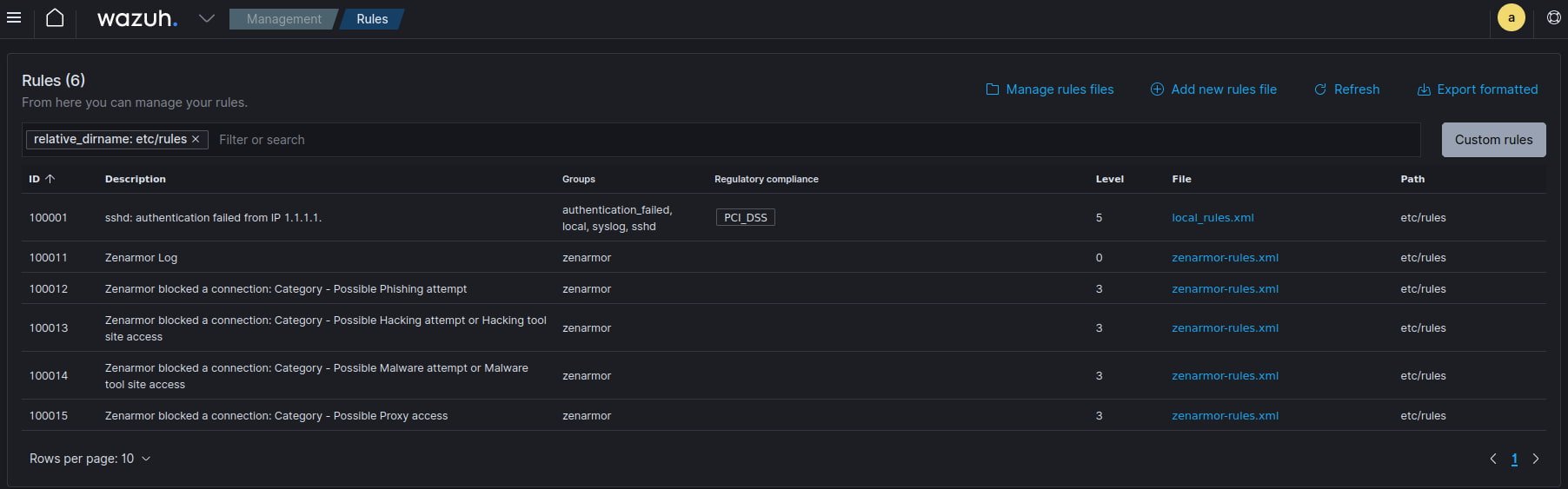This screenshot has height=489, width=1568.
Task: Go to next page arrow
Action: 1536,459
